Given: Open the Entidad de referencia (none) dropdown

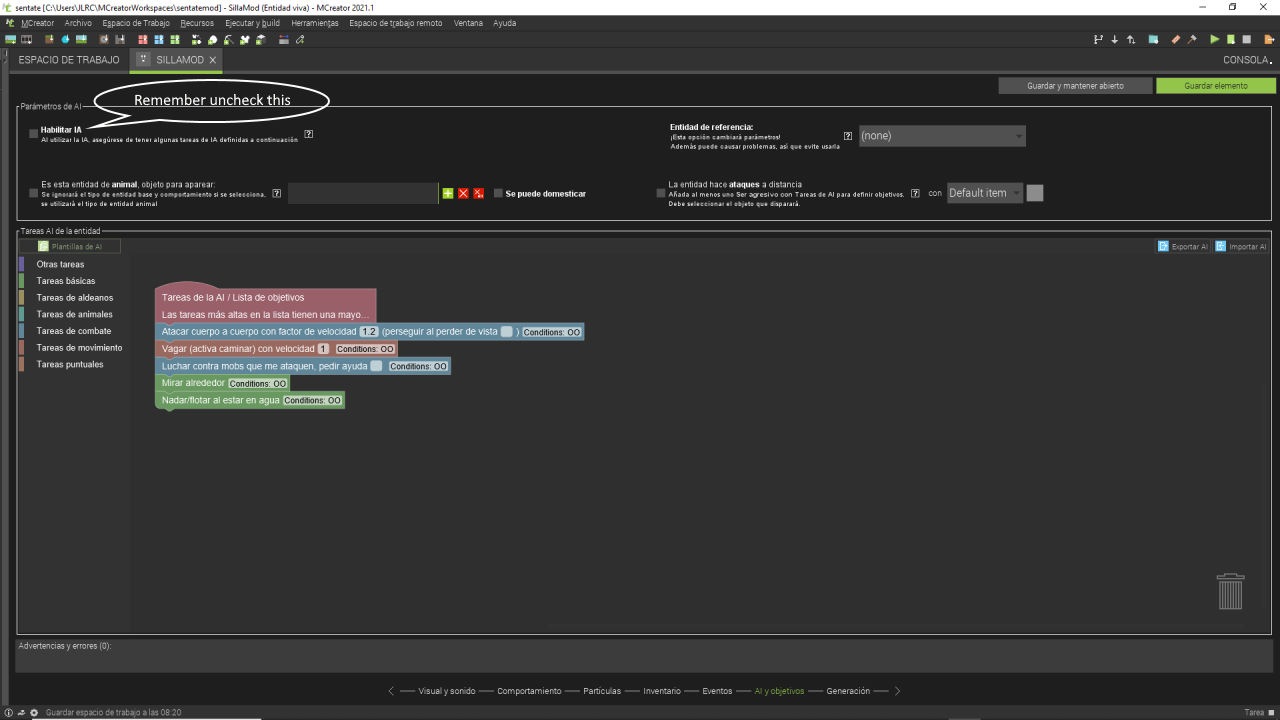Looking at the screenshot, I should pyautogui.click(x=942, y=136).
